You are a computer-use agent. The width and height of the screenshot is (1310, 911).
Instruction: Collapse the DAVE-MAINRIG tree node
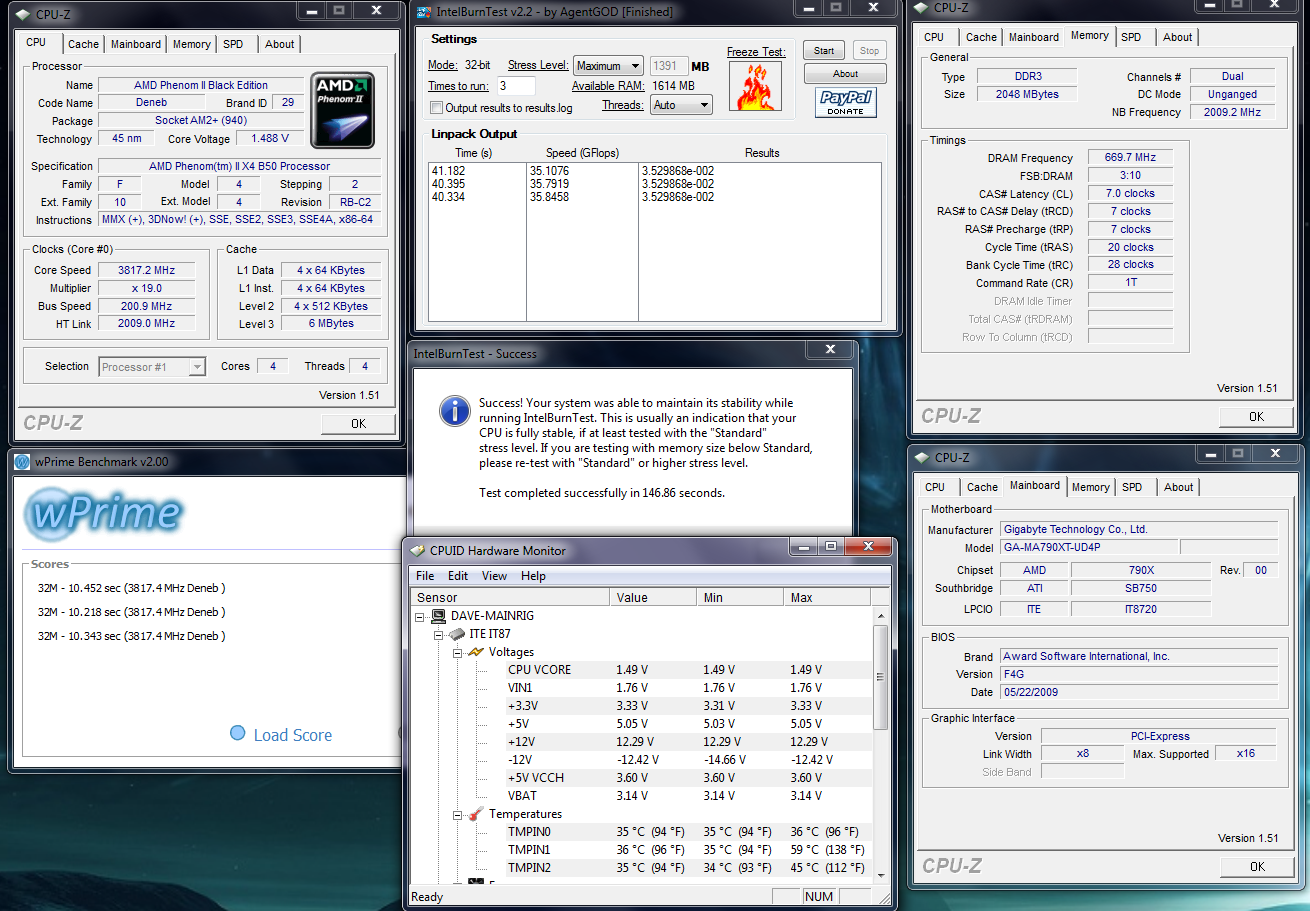click(422, 617)
